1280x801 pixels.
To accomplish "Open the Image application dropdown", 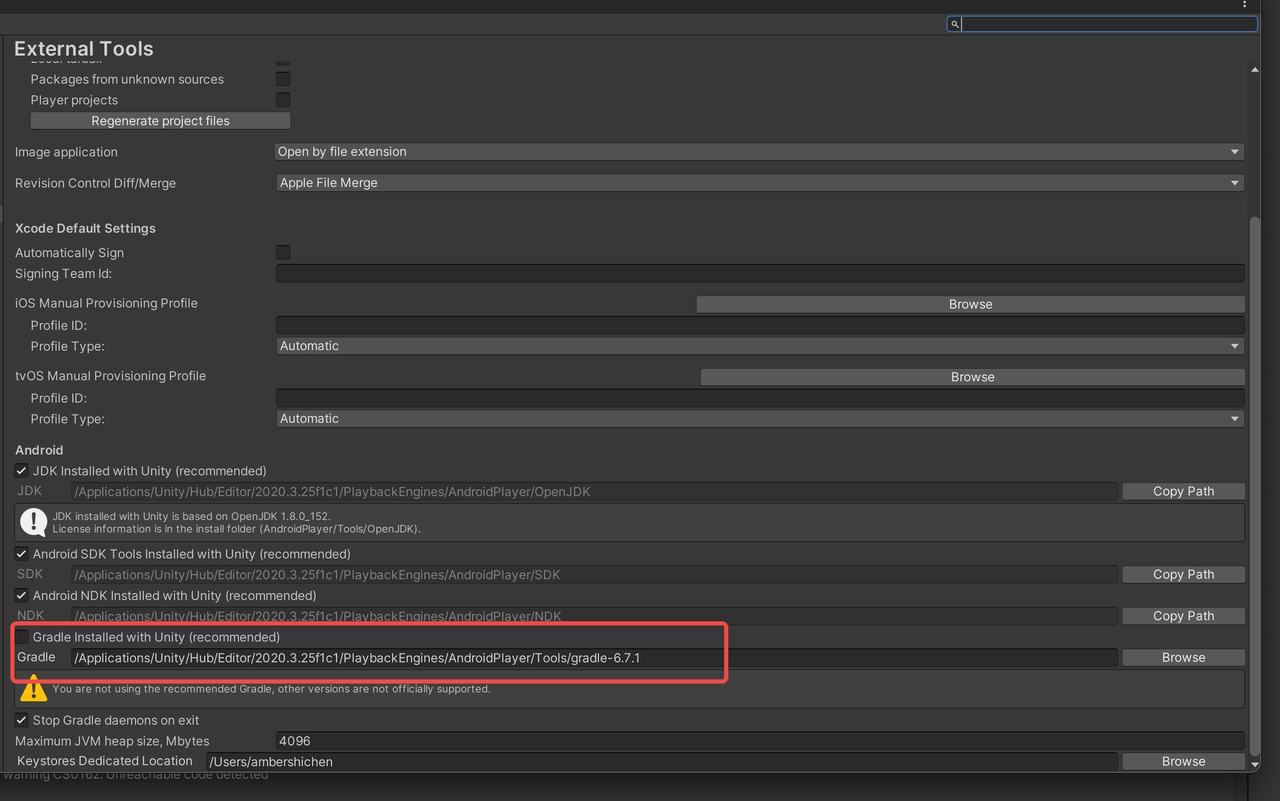I will tap(759, 152).
